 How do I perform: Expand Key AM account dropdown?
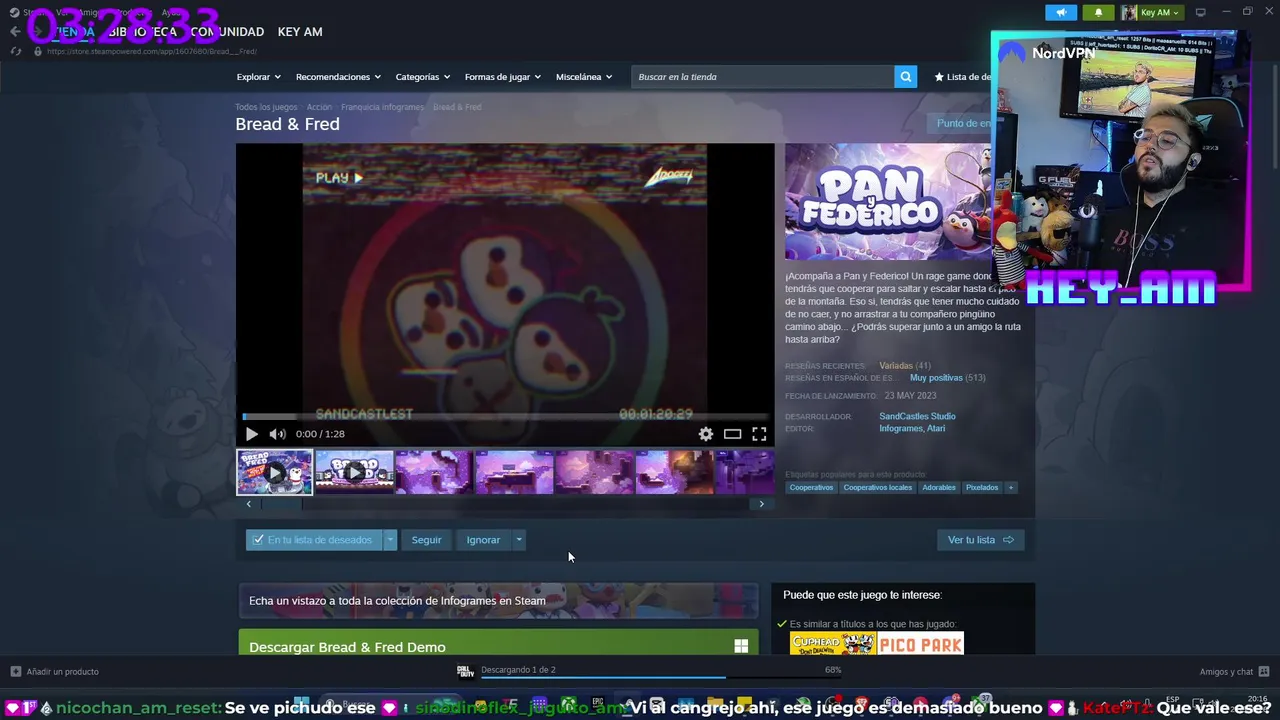pyautogui.click(x=1151, y=12)
